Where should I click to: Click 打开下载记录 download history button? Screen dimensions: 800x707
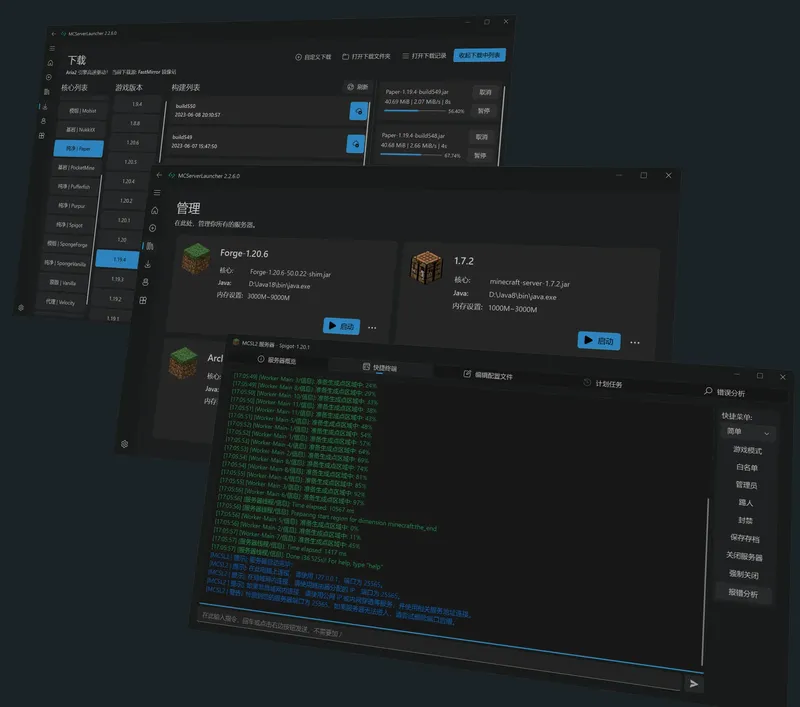tap(424, 56)
